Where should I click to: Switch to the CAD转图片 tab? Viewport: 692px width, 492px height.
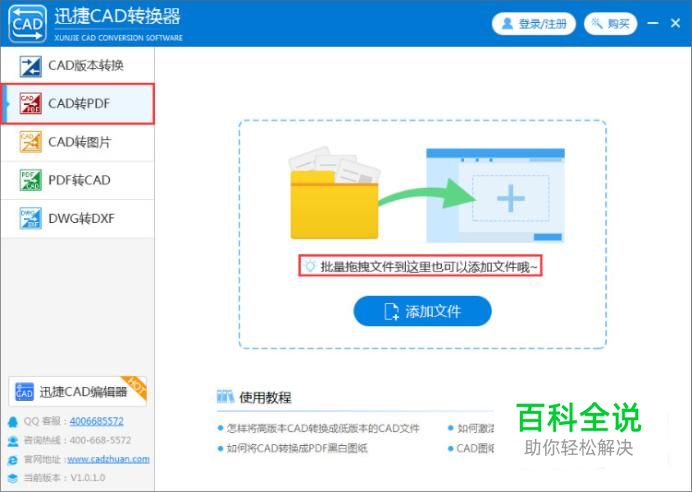coord(78,142)
